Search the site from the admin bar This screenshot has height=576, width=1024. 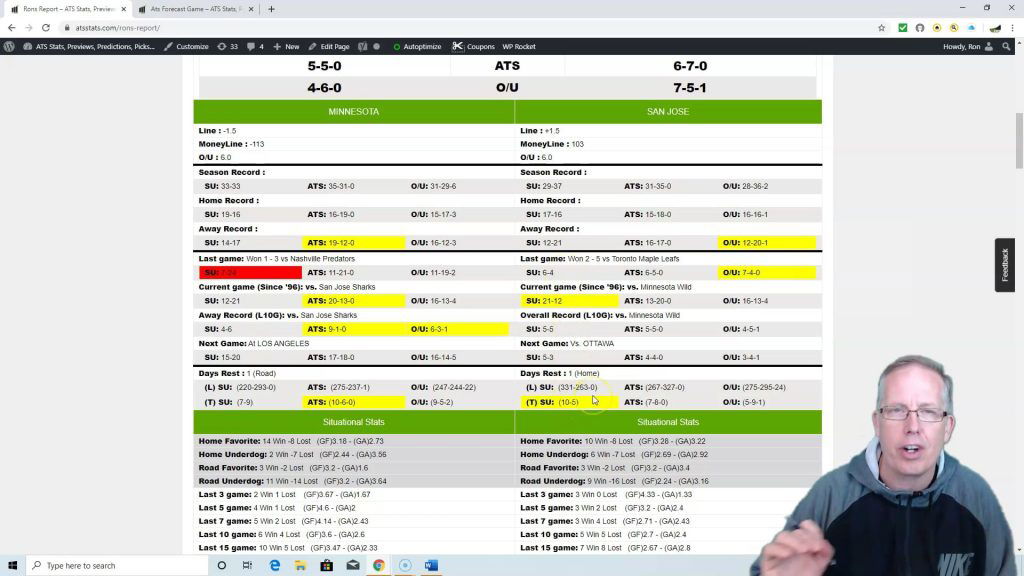(x=1006, y=46)
